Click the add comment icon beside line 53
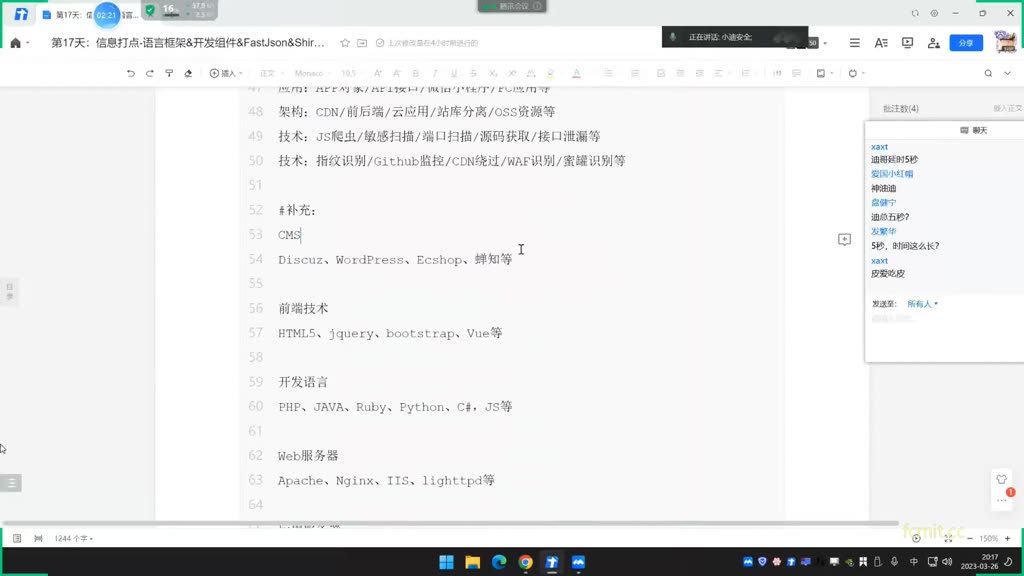This screenshot has height=576, width=1024. [844, 239]
